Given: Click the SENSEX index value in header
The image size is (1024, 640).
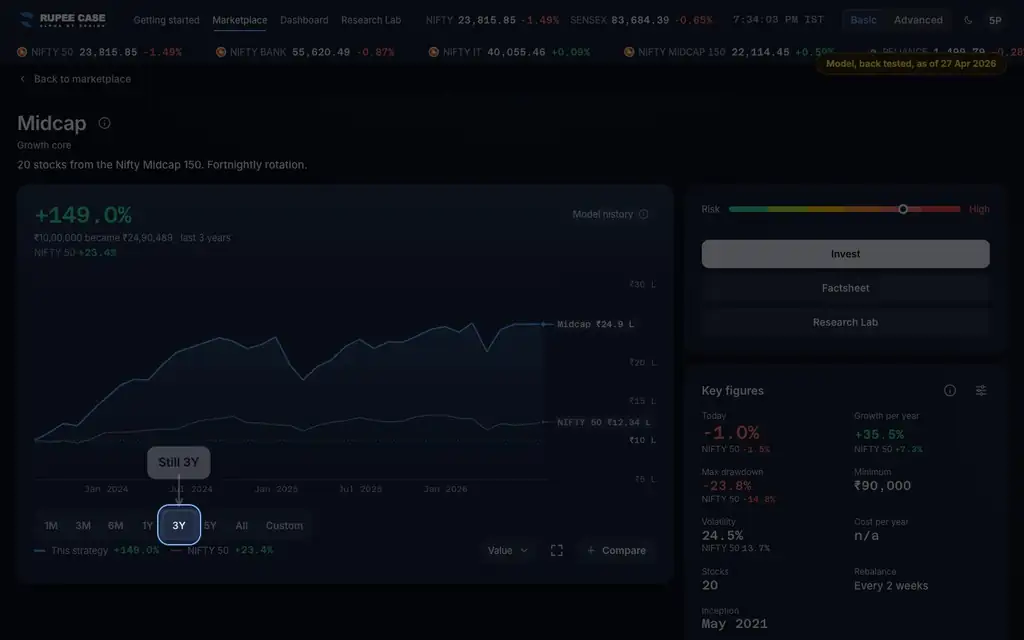Looking at the screenshot, I should (640, 20).
